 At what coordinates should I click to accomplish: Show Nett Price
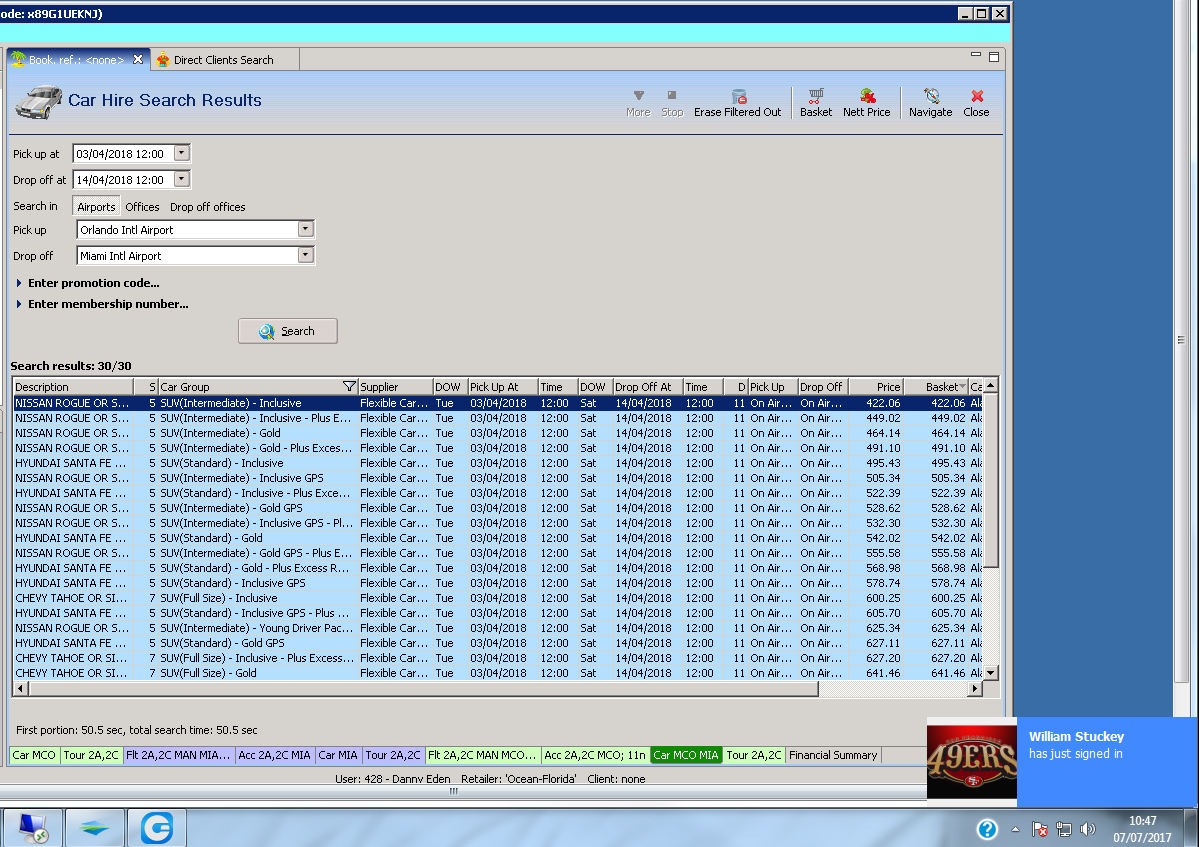coord(866,102)
